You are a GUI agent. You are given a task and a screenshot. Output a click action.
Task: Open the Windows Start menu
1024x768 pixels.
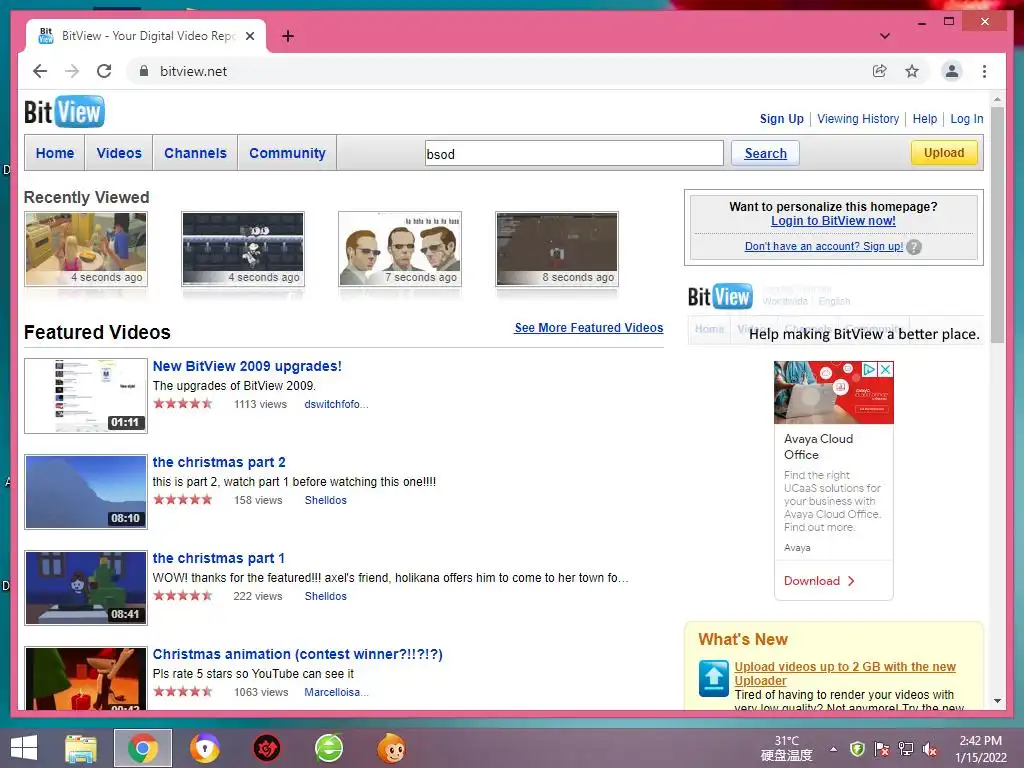[24, 748]
